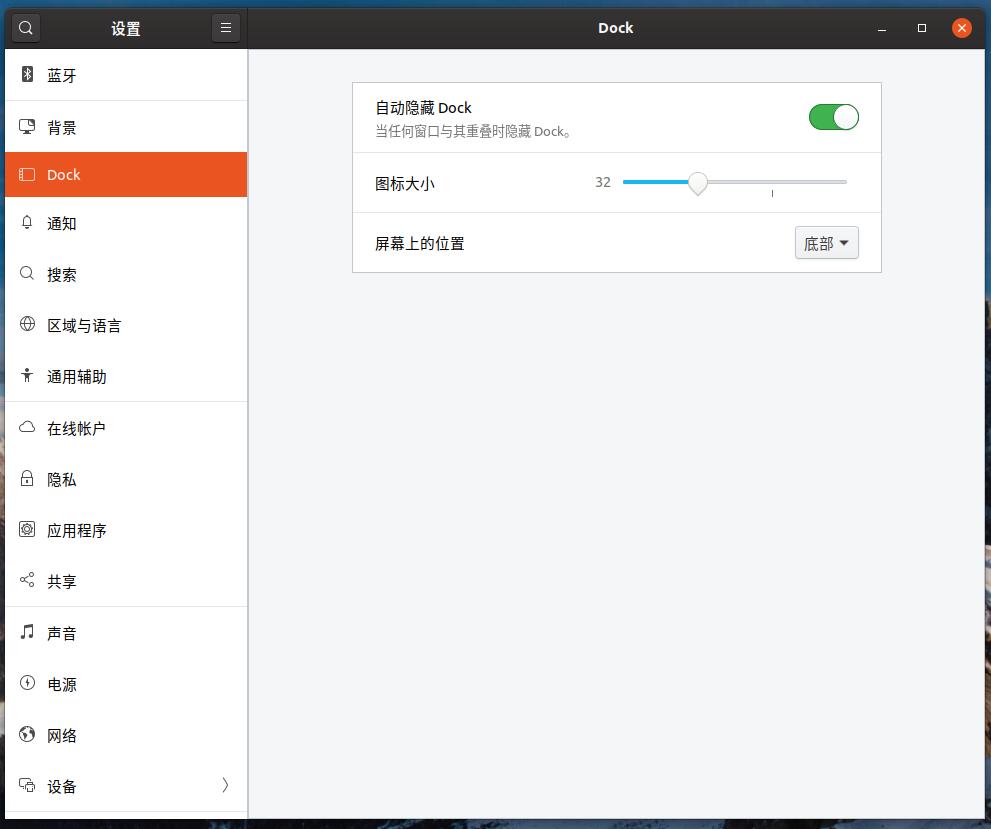Screen dimensions: 991x829
Task: Click the power icon beside 电源
Action: click(27, 682)
